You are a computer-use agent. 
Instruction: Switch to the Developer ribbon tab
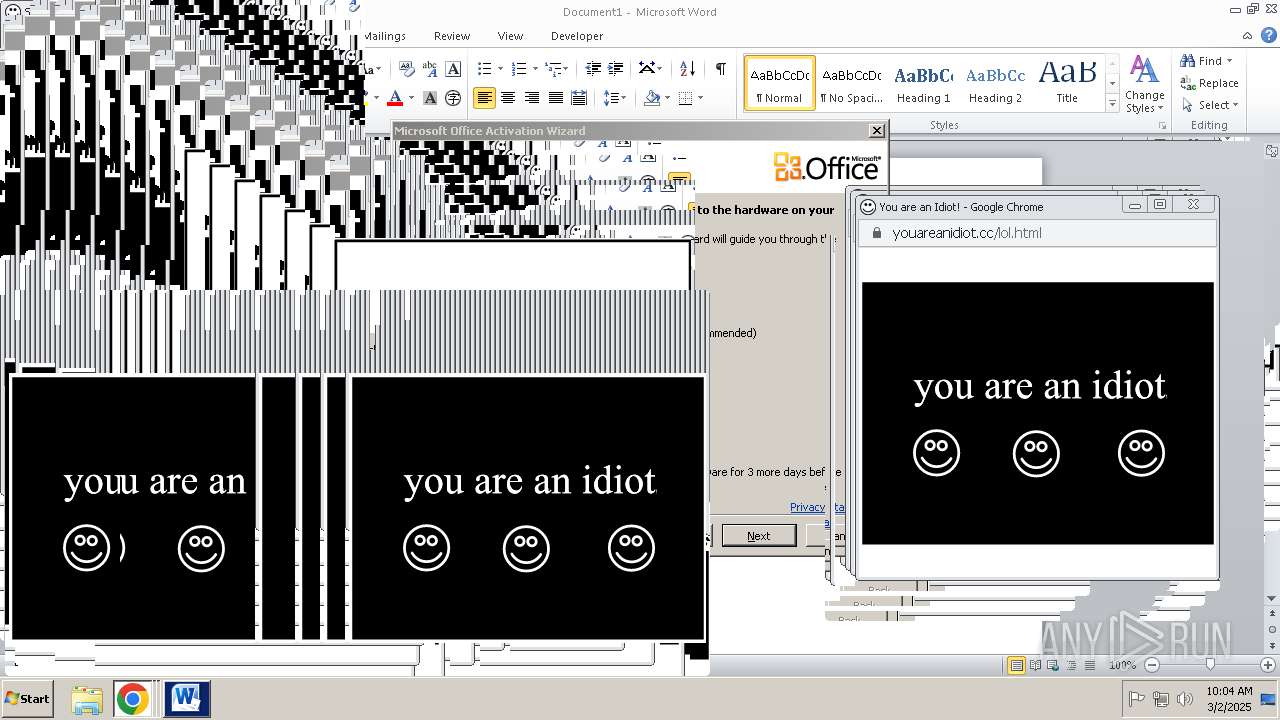click(577, 36)
